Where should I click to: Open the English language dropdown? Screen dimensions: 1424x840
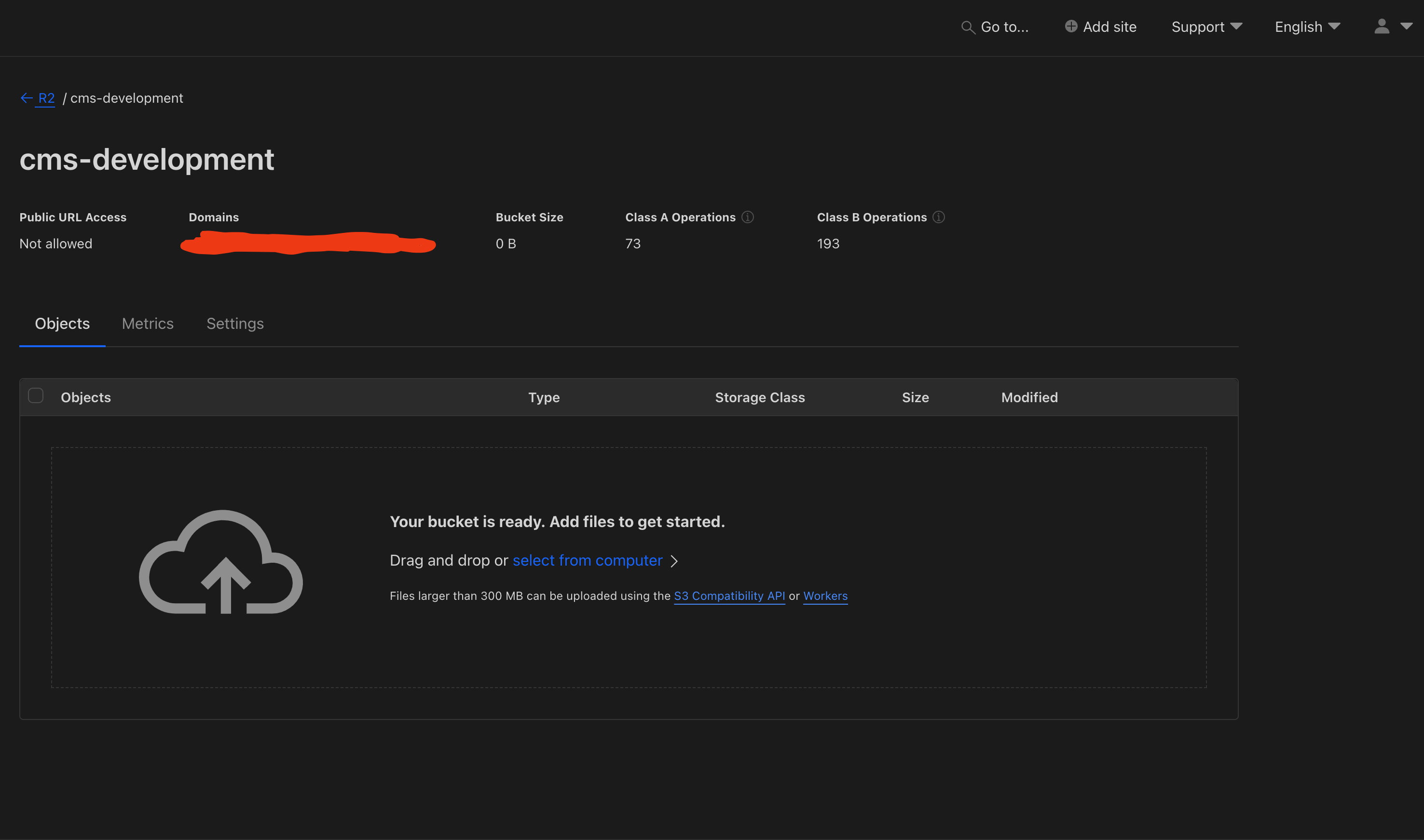[1306, 27]
